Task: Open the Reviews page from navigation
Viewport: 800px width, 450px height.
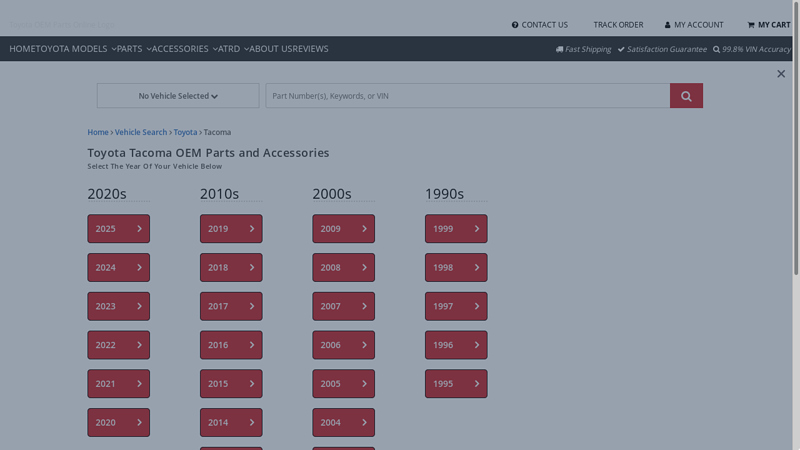Action: click(310, 49)
